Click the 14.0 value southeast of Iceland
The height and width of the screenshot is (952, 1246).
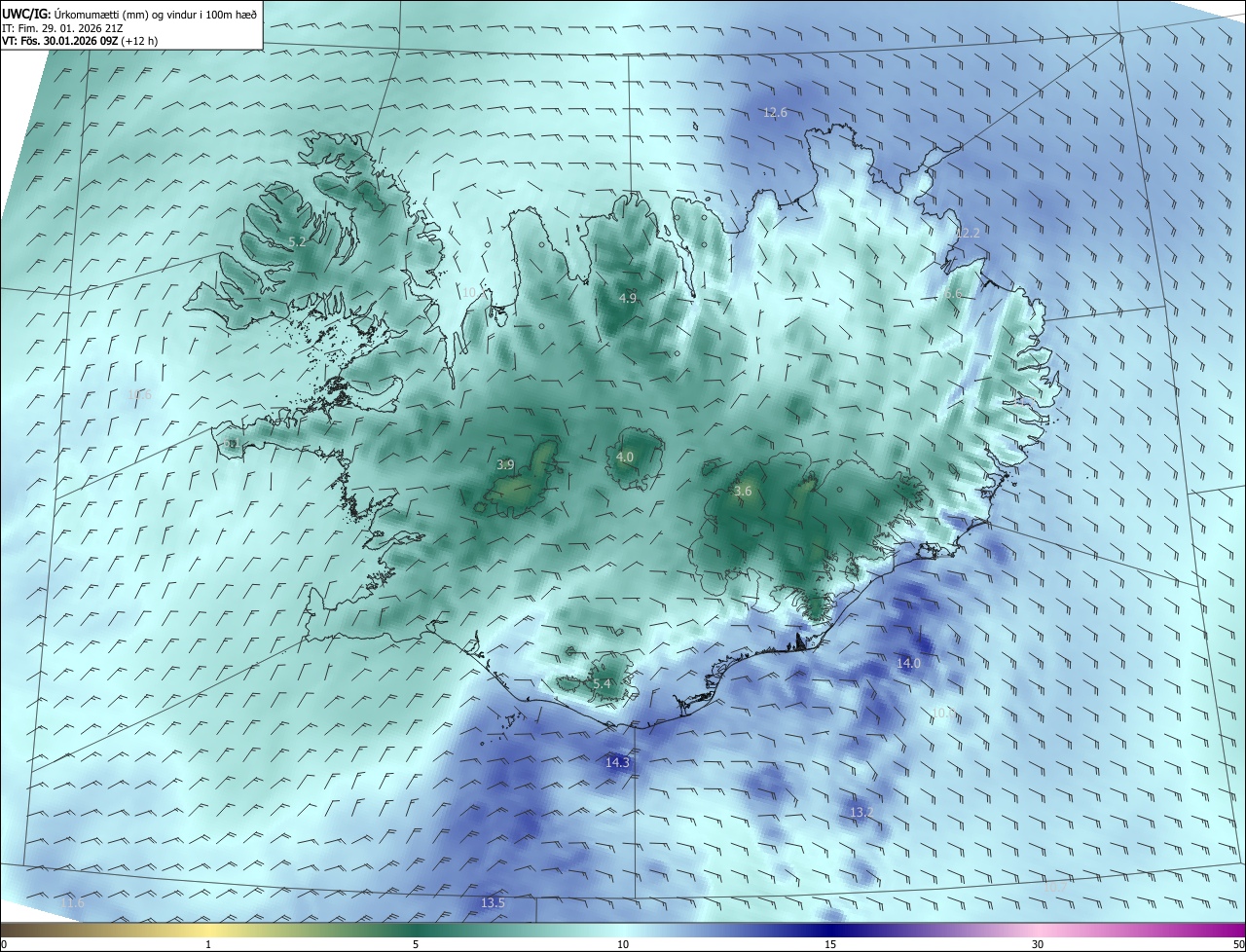908,663
